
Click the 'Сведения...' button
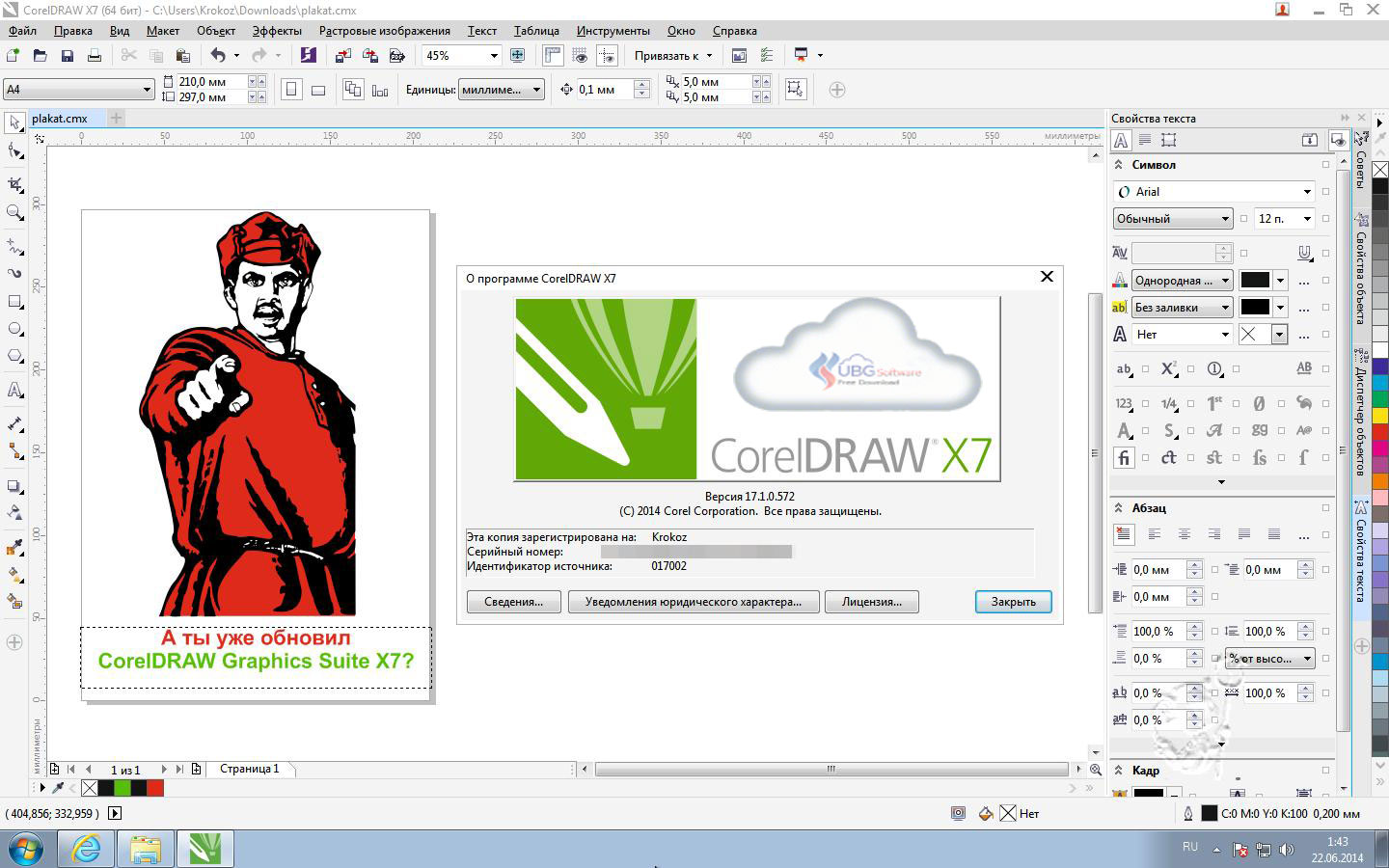513,602
